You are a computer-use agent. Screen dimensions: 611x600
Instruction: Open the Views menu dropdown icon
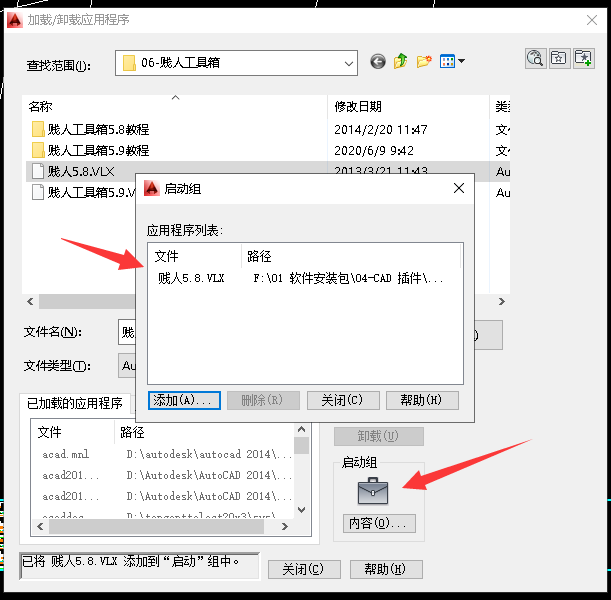coord(452,61)
